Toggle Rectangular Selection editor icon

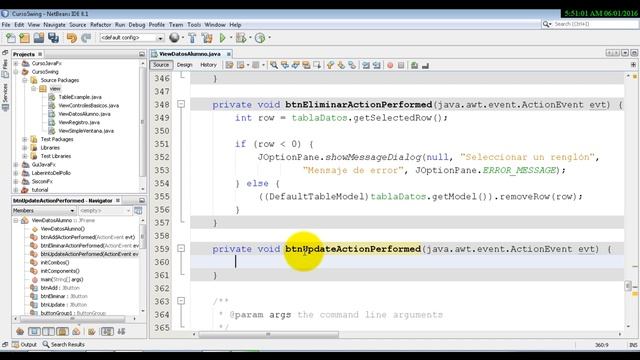pyautogui.click(x=317, y=65)
